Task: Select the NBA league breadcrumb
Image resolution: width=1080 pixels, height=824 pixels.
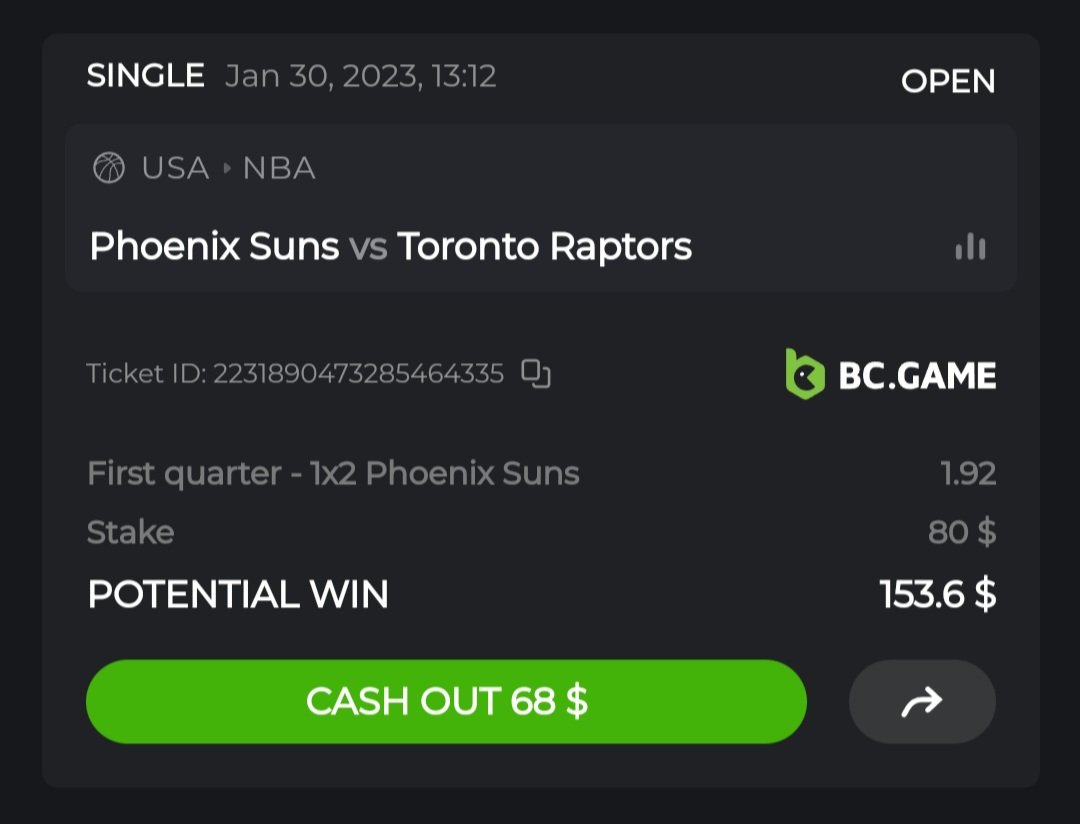Action: coord(279,168)
